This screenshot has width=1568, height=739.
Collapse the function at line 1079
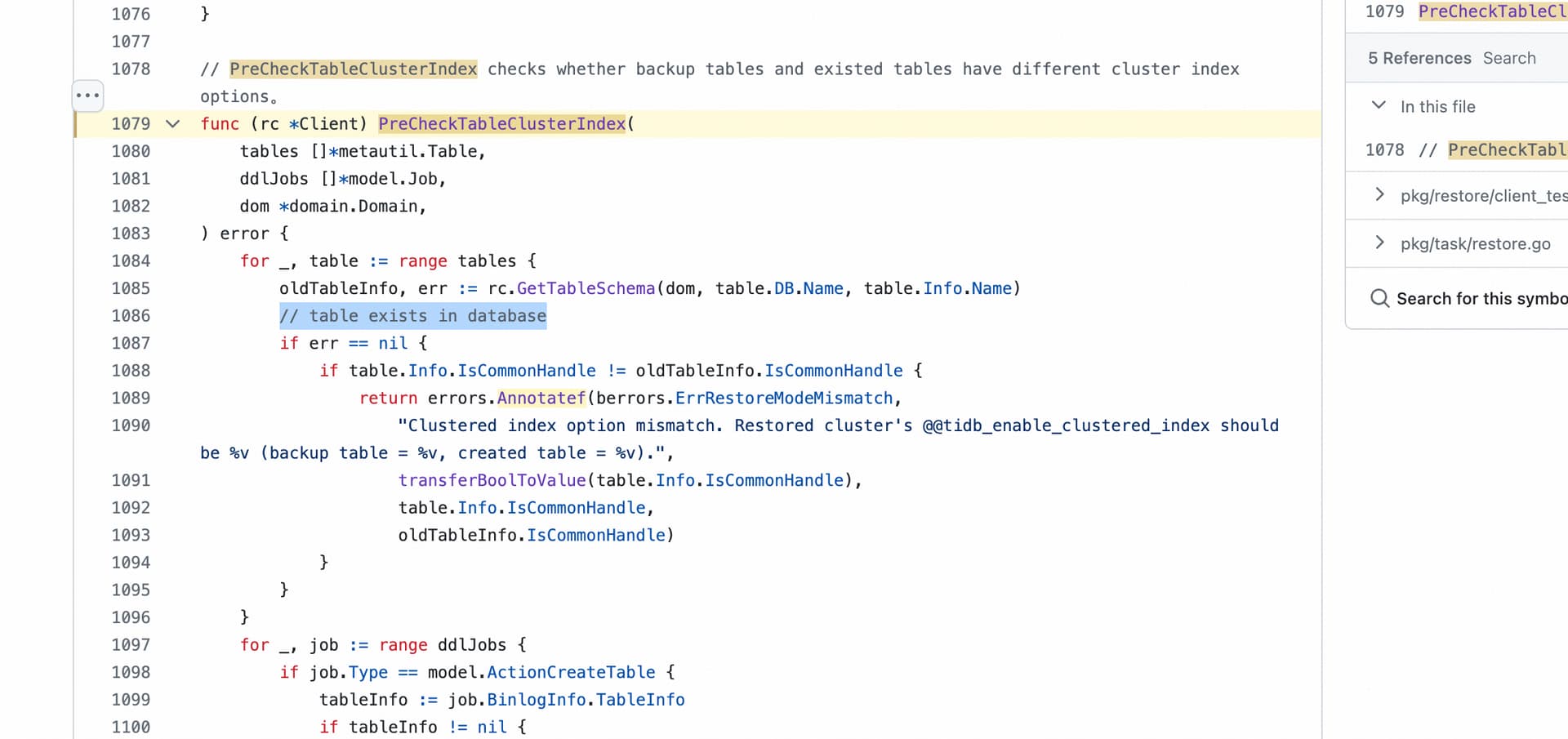pos(172,124)
